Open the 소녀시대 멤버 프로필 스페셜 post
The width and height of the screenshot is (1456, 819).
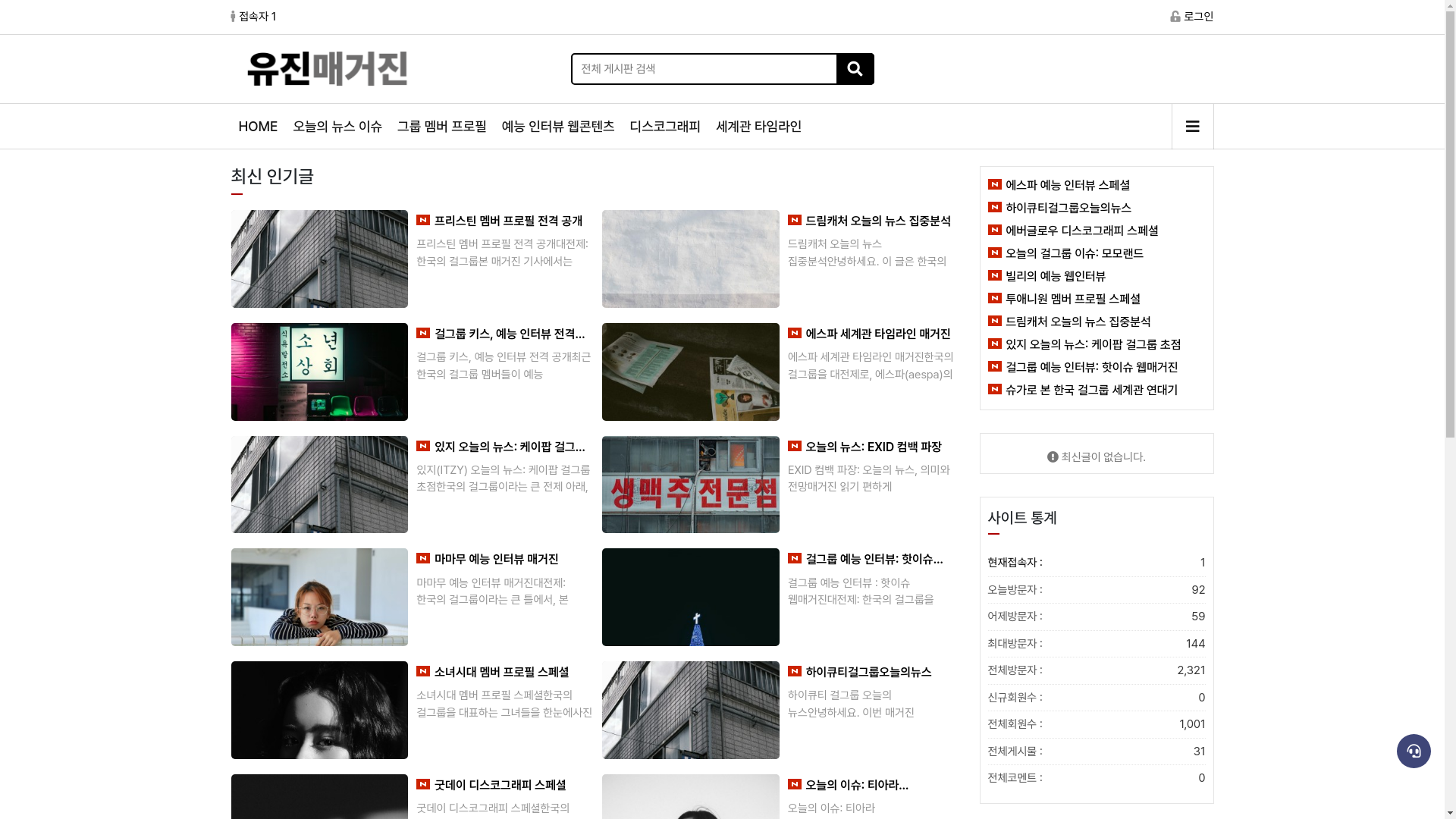pyautogui.click(x=501, y=672)
